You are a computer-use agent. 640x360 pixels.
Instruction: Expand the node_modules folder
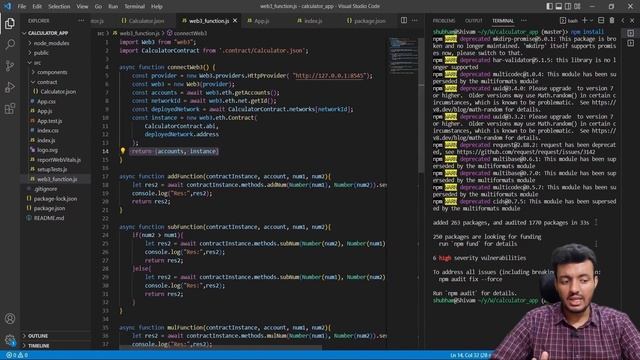(x=48, y=43)
